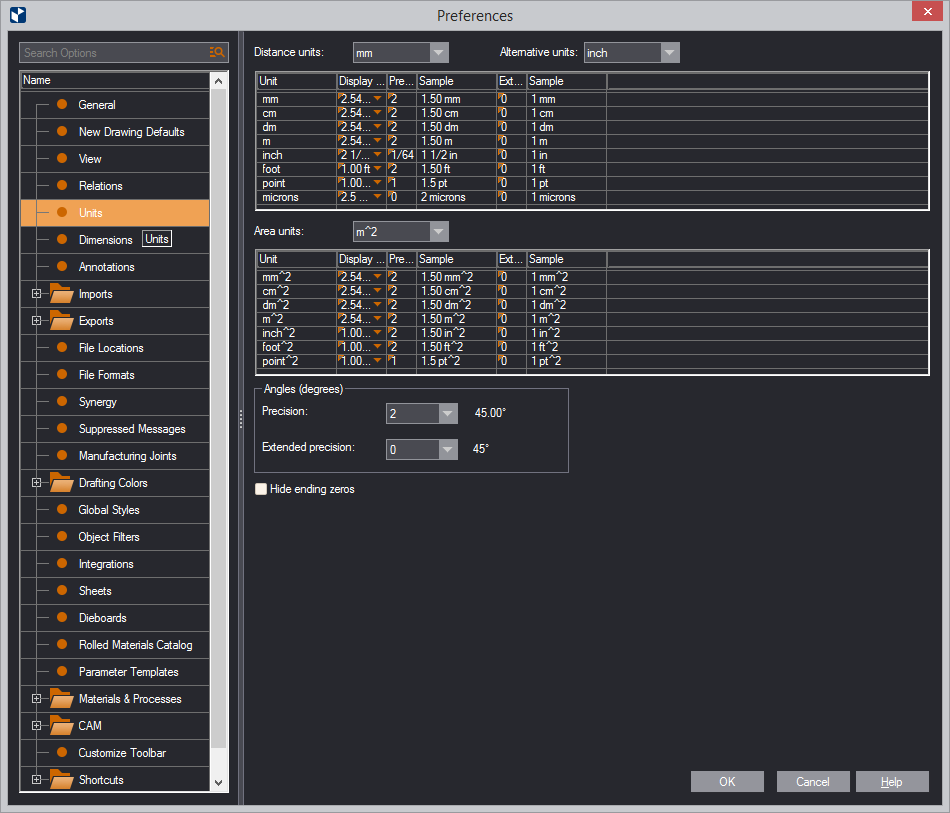Image resolution: width=950 pixels, height=813 pixels.
Task: Click the search icon in Search Options
Action: (217, 53)
